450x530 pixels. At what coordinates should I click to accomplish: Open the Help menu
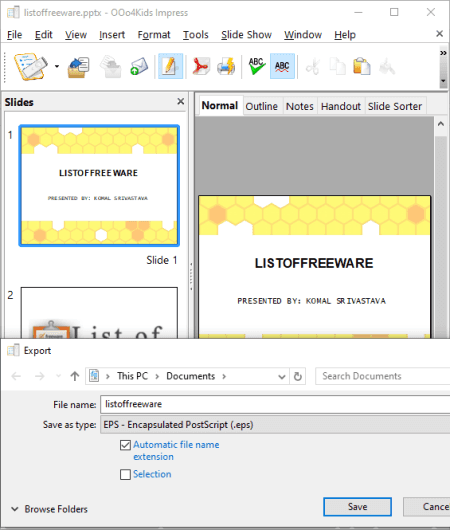345,35
